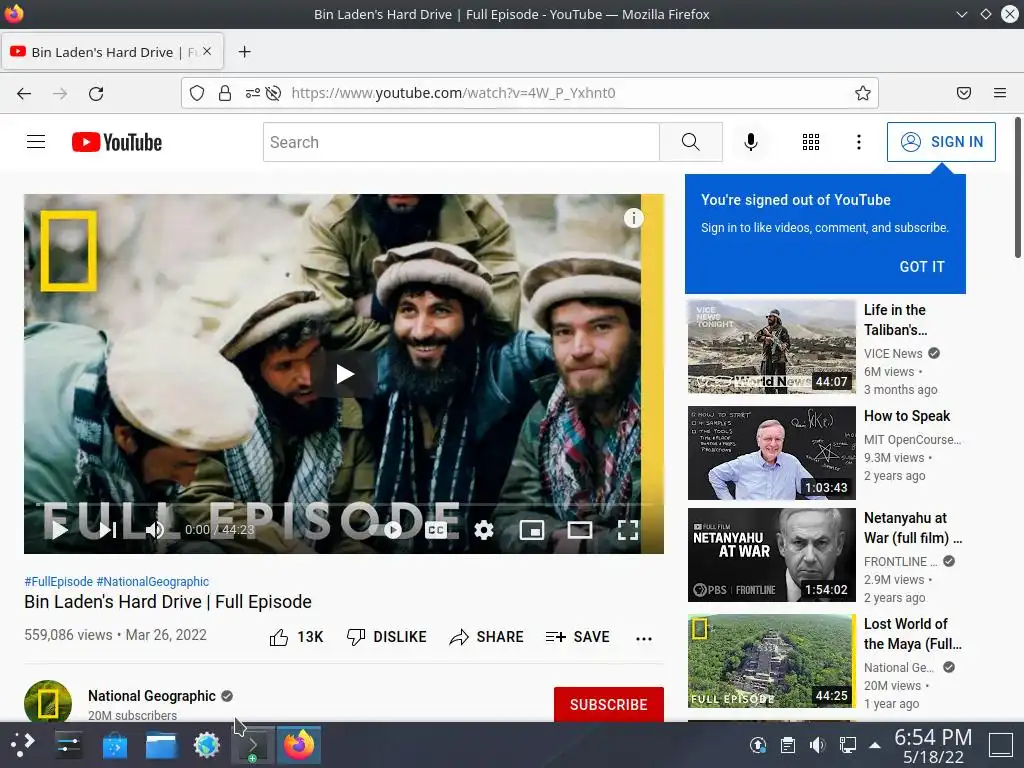Open the YouTube guide hamburger menu
1024x768 pixels.
[x=36, y=142]
